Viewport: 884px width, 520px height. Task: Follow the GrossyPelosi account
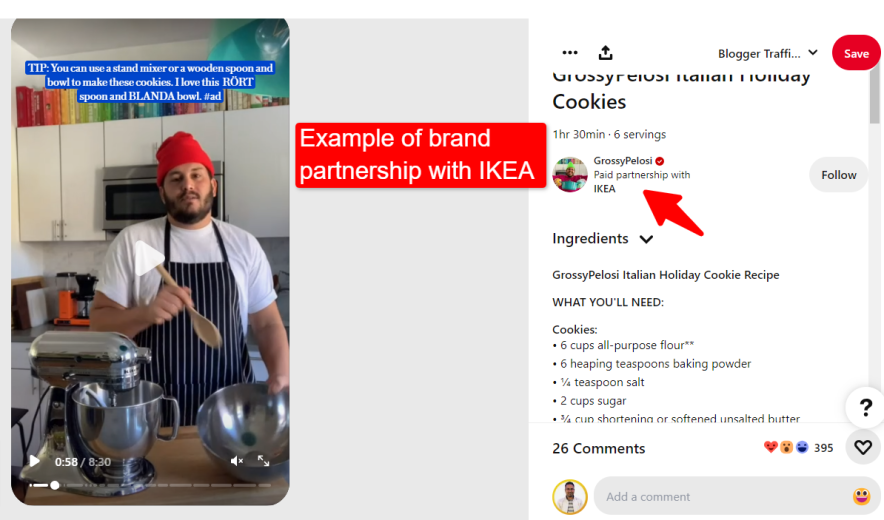(838, 175)
